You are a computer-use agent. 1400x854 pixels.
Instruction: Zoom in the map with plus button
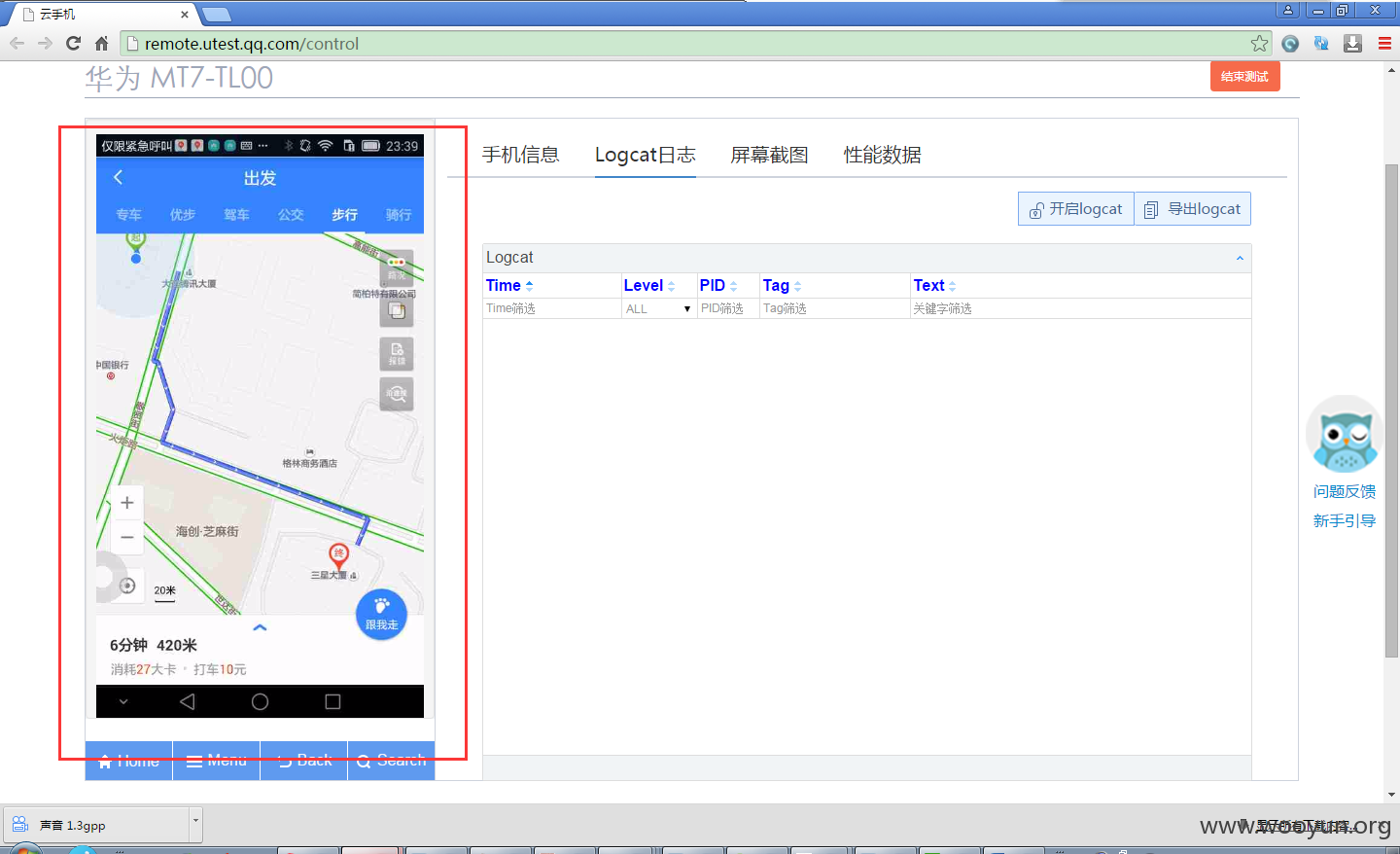pos(127,503)
